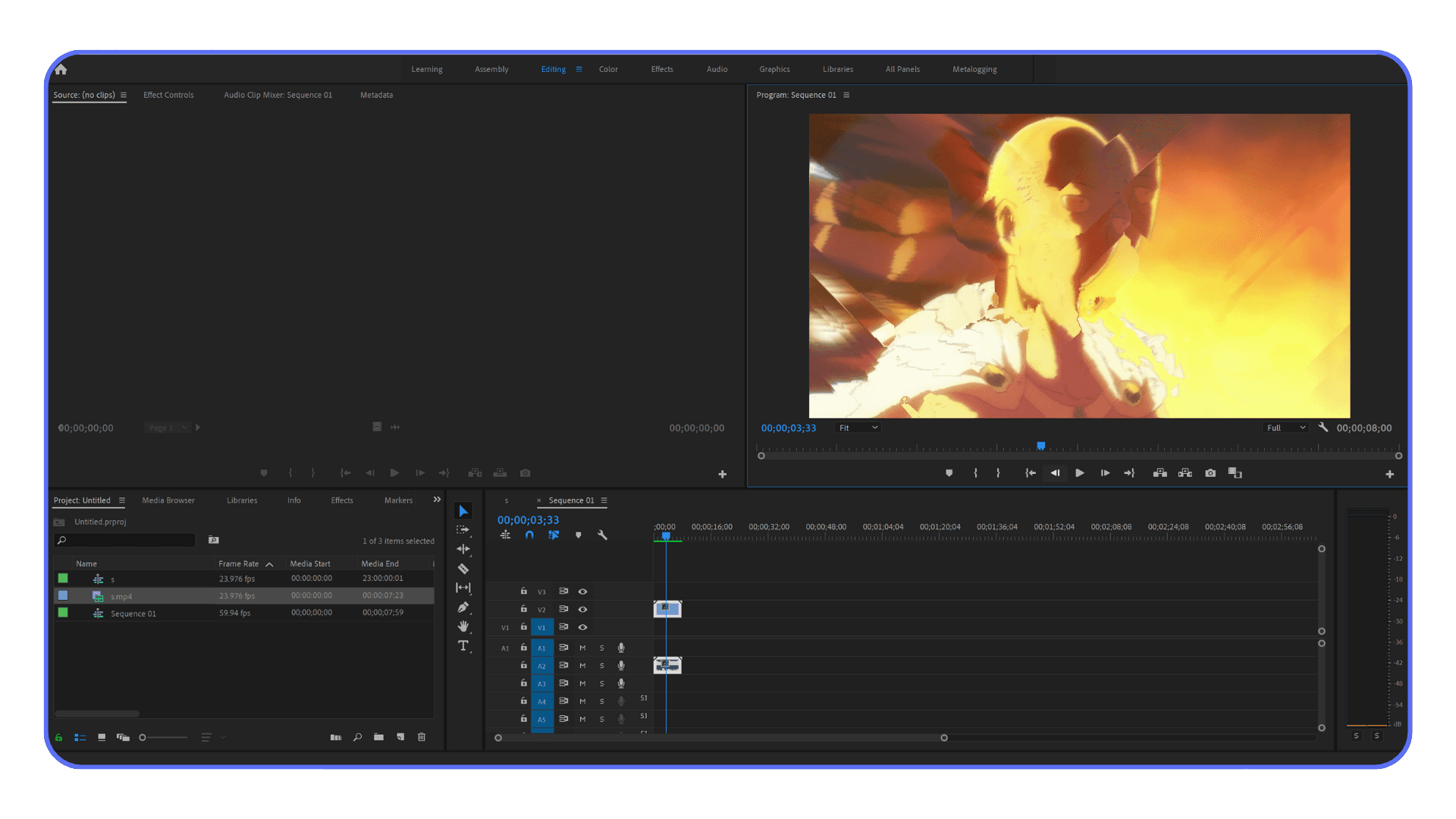Open the Full playback resolution dropdown
The height and width of the screenshot is (819, 1456).
1285,427
